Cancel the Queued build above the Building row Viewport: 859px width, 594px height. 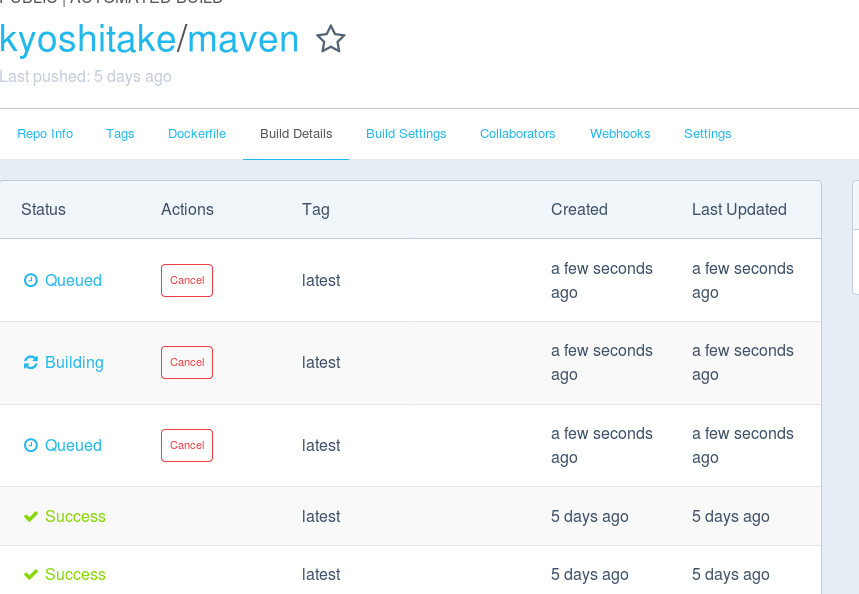tap(187, 281)
